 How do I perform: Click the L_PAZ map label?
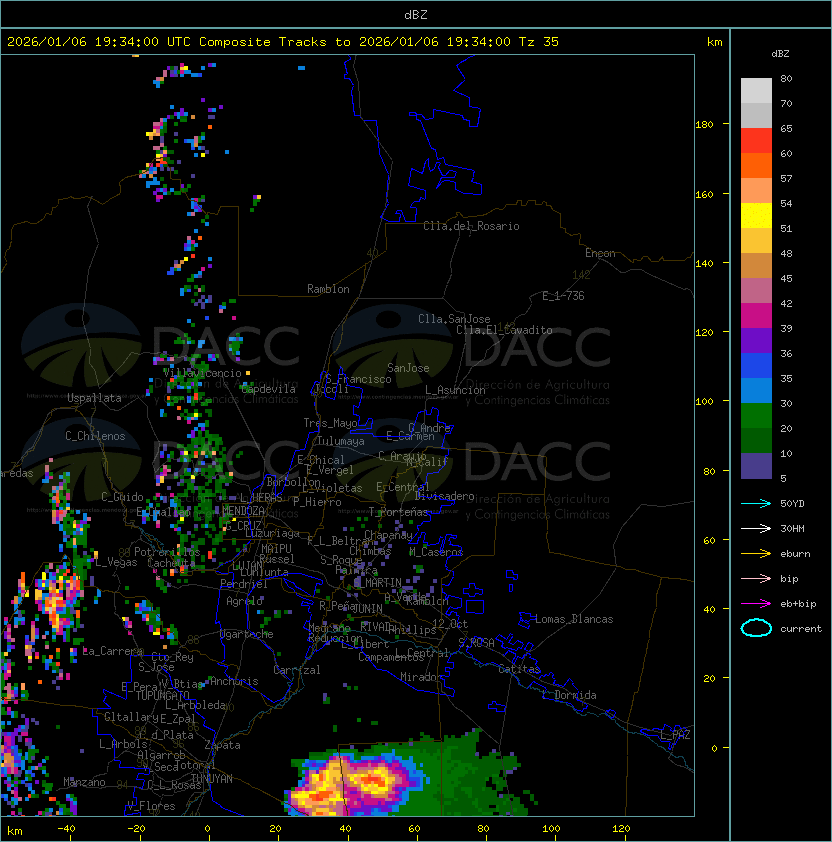(x=675, y=734)
